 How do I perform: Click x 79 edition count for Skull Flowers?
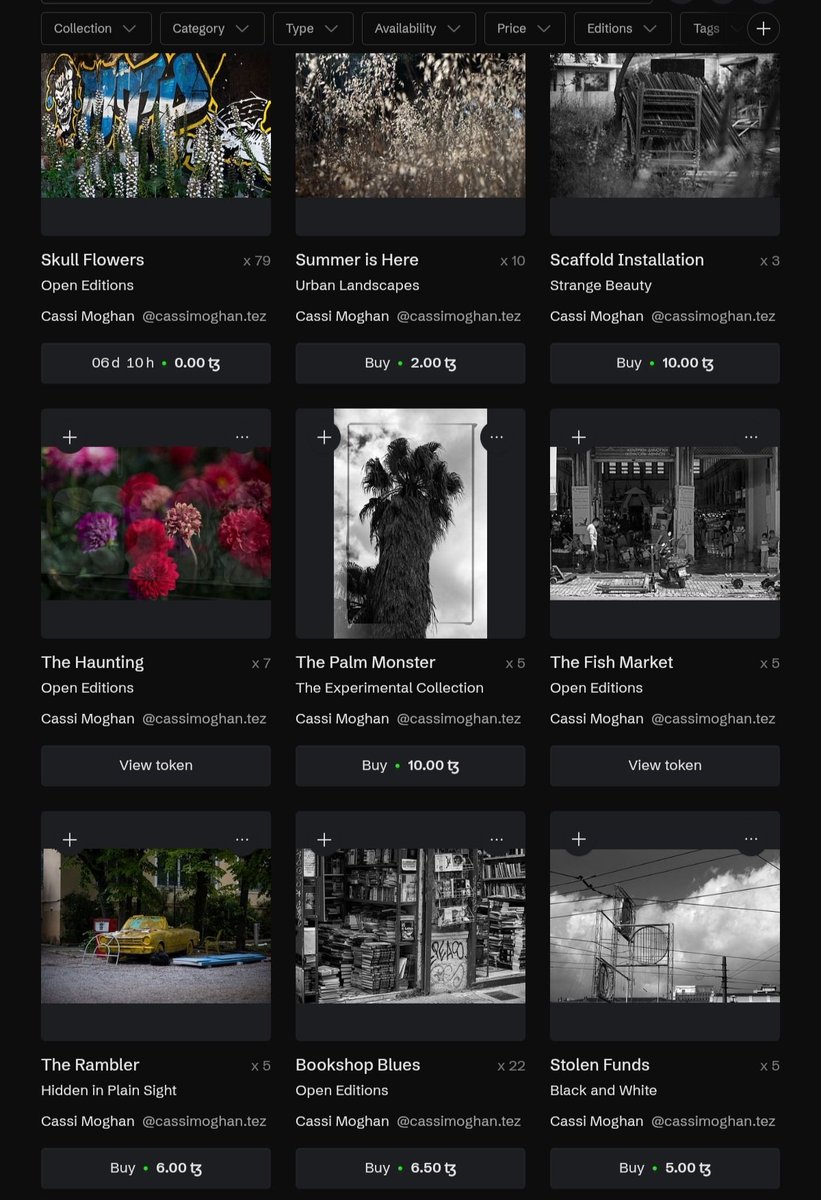(x=257, y=261)
